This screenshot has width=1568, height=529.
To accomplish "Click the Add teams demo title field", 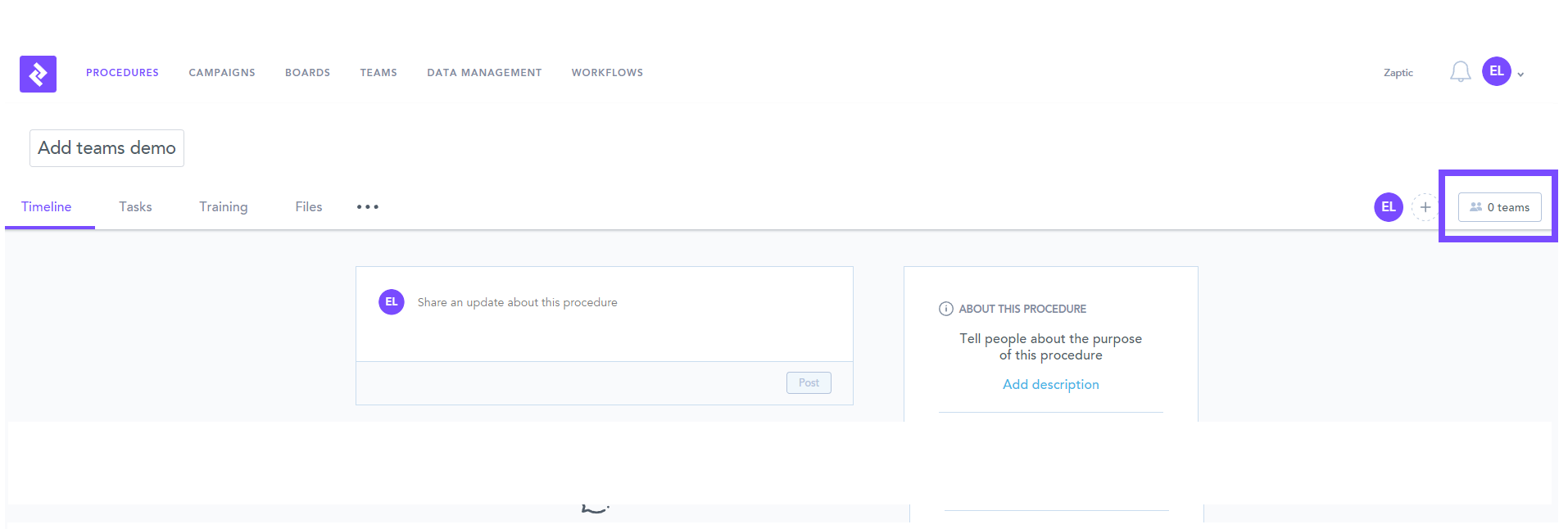I will click(106, 148).
